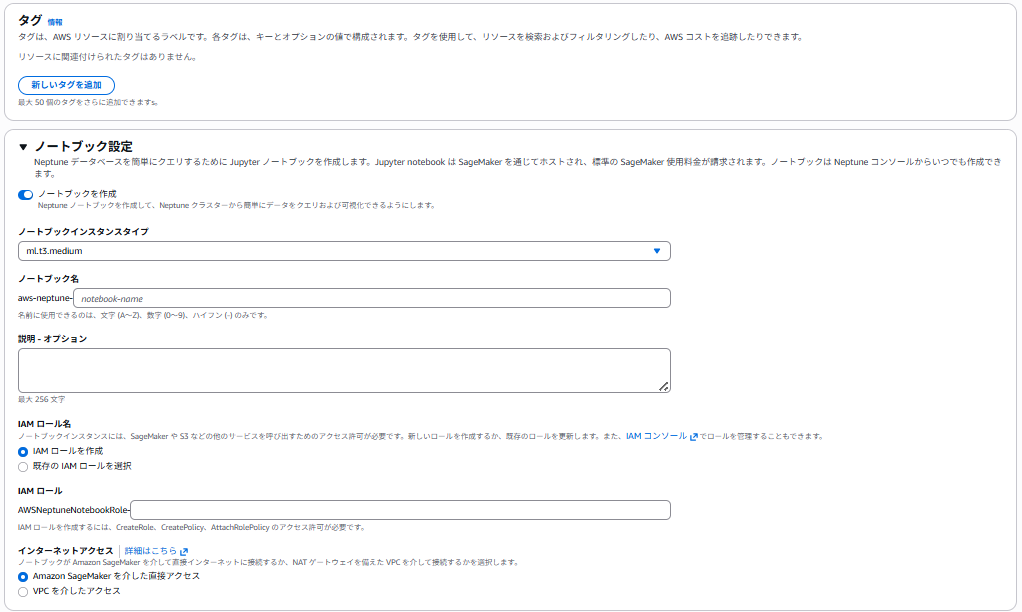Click the リソースに関連付けられたタグはありません text
The width and height of the screenshot is (1022, 612).
coord(108,57)
